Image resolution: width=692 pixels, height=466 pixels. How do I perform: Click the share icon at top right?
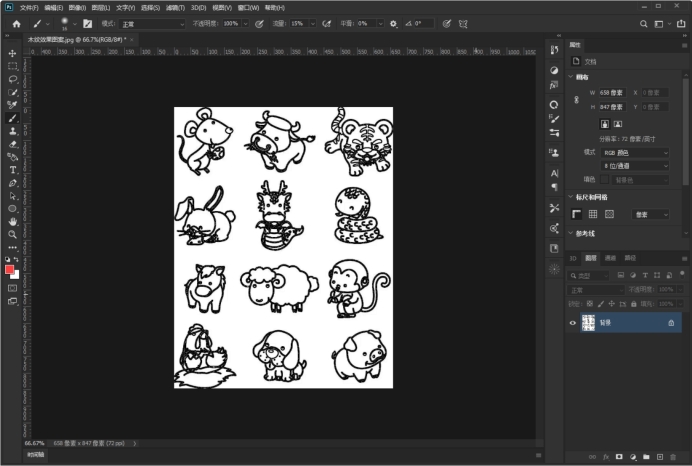pos(681,24)
